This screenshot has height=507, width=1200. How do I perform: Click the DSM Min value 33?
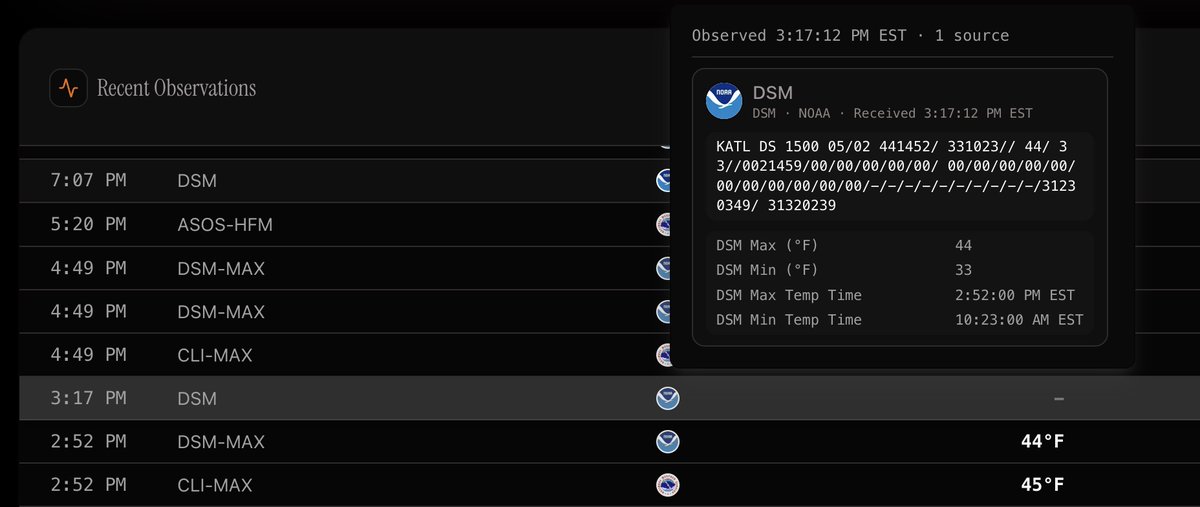[964, 270]
